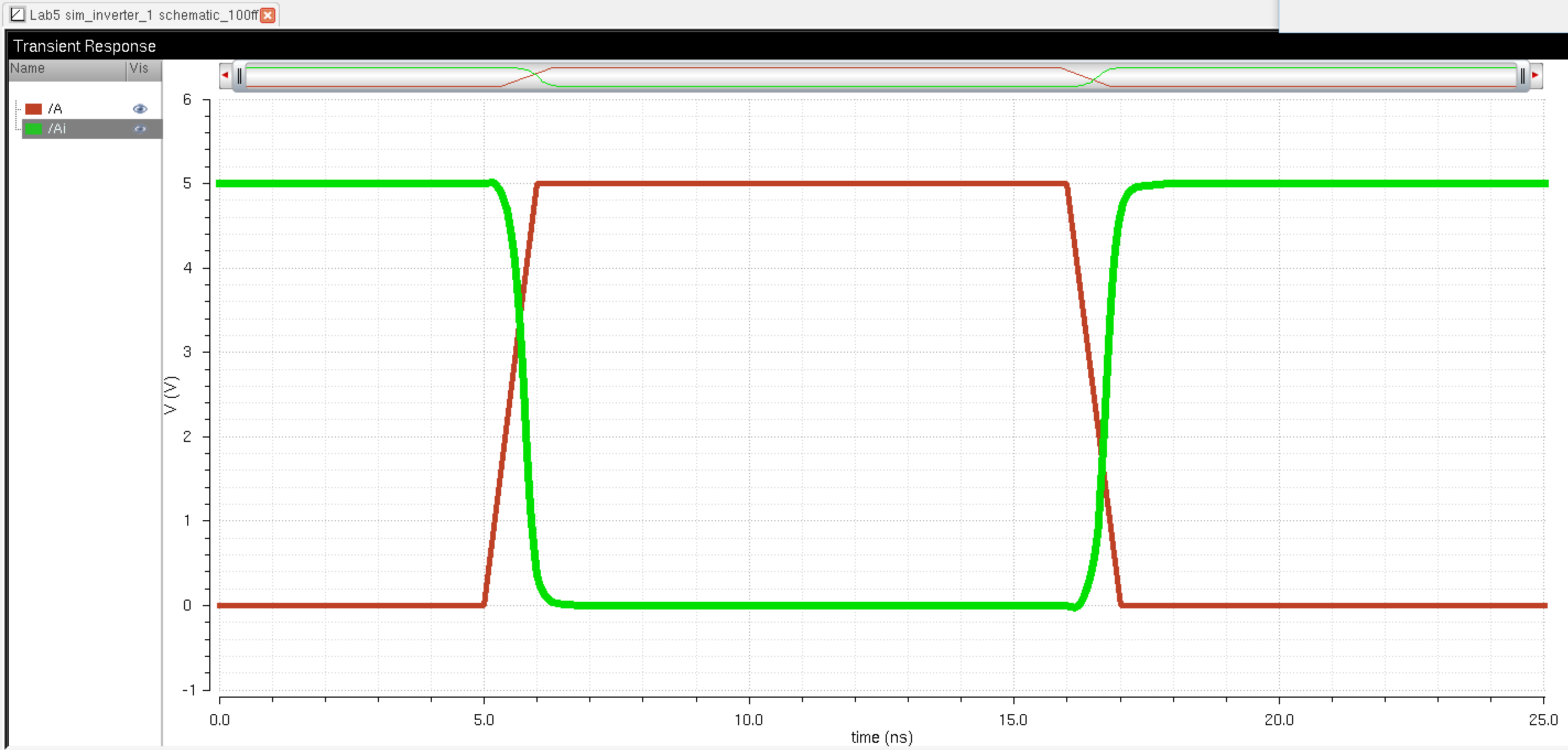This screenshot has width=1568, height=750.
Task: Select the /Ai signal row in the legend
Action: (x=57, y=128)
